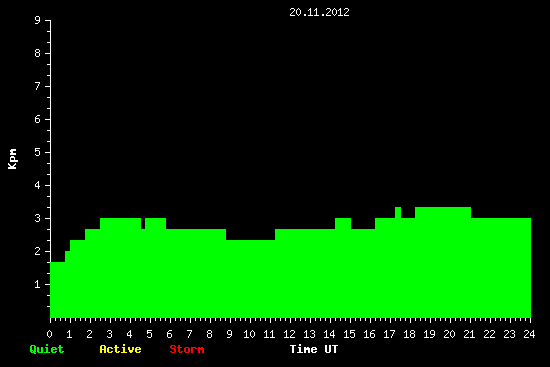Click the 7 value on Kp axis
Image resolution: width=550 pixels, height=367 pixels.
click(x=38, y=86)
